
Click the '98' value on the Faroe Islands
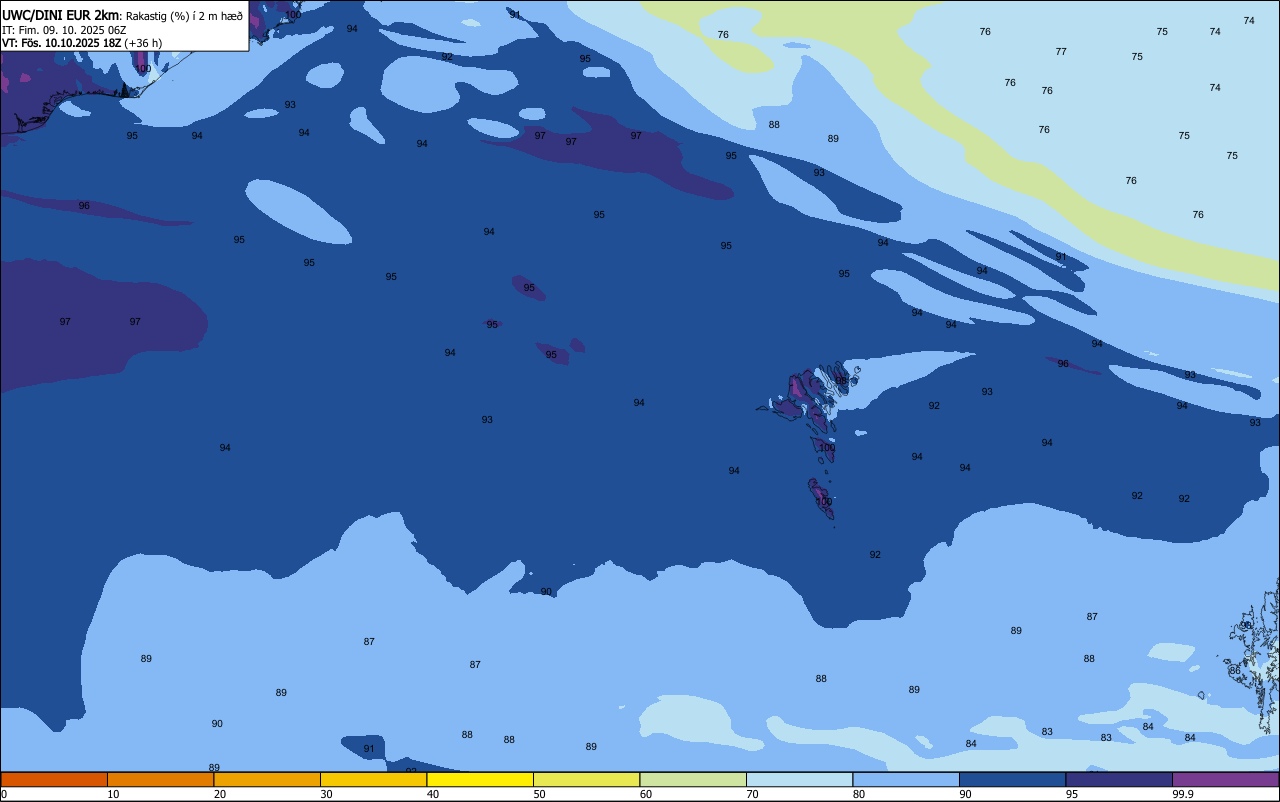point(841,381)
